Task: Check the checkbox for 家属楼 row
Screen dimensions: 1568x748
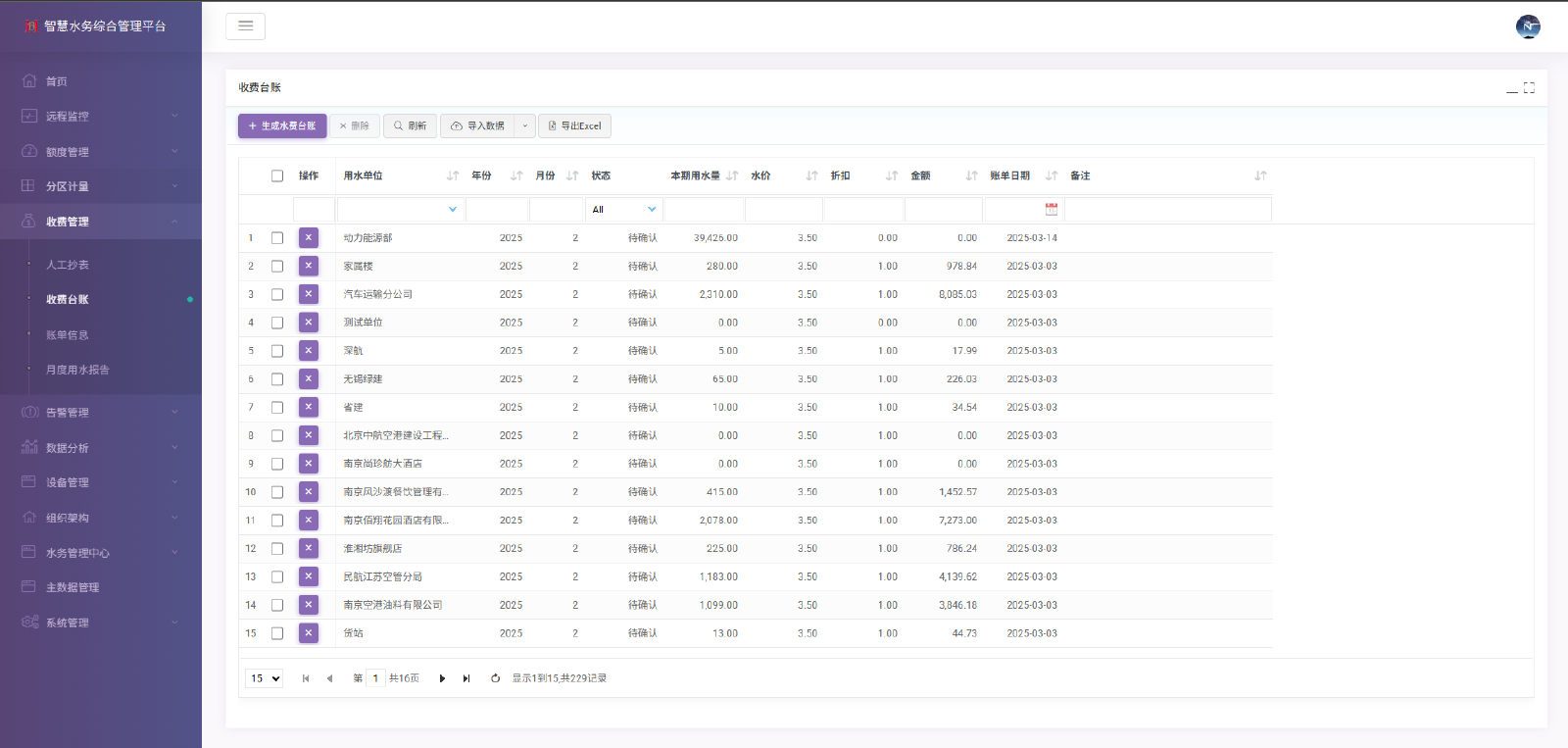Action: pos(277,267)
